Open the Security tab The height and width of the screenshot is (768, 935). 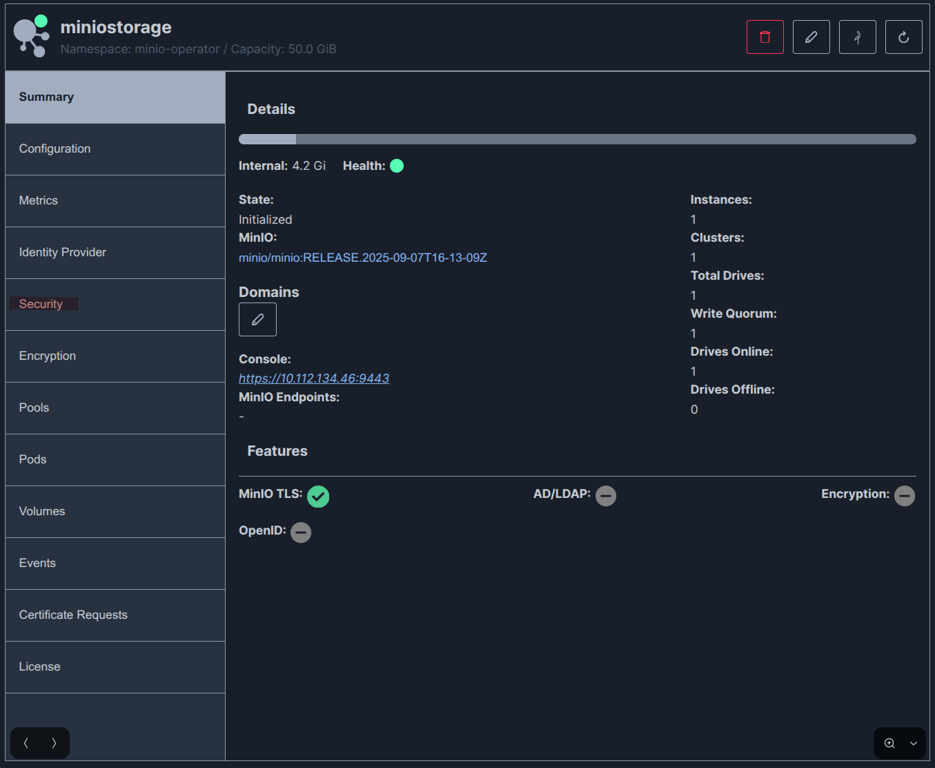[115, 305]
